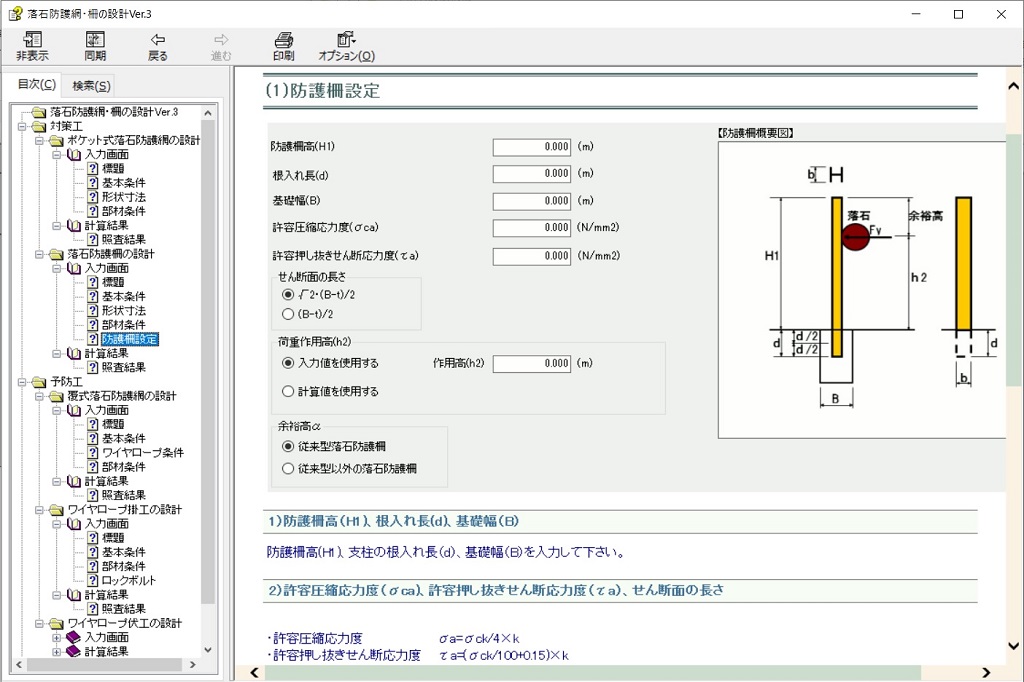This screenshot has height=682, width=1024.
Task: Click the 許容押し抜きせん断応力度(τa) input field
Action: [x=532, y=256]
